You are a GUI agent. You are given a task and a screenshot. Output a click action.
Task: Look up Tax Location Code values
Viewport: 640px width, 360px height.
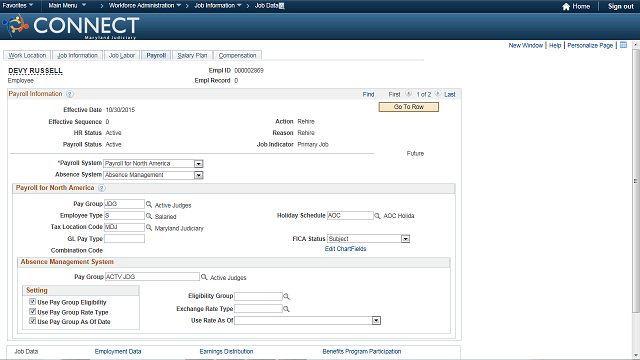(149, 227)
